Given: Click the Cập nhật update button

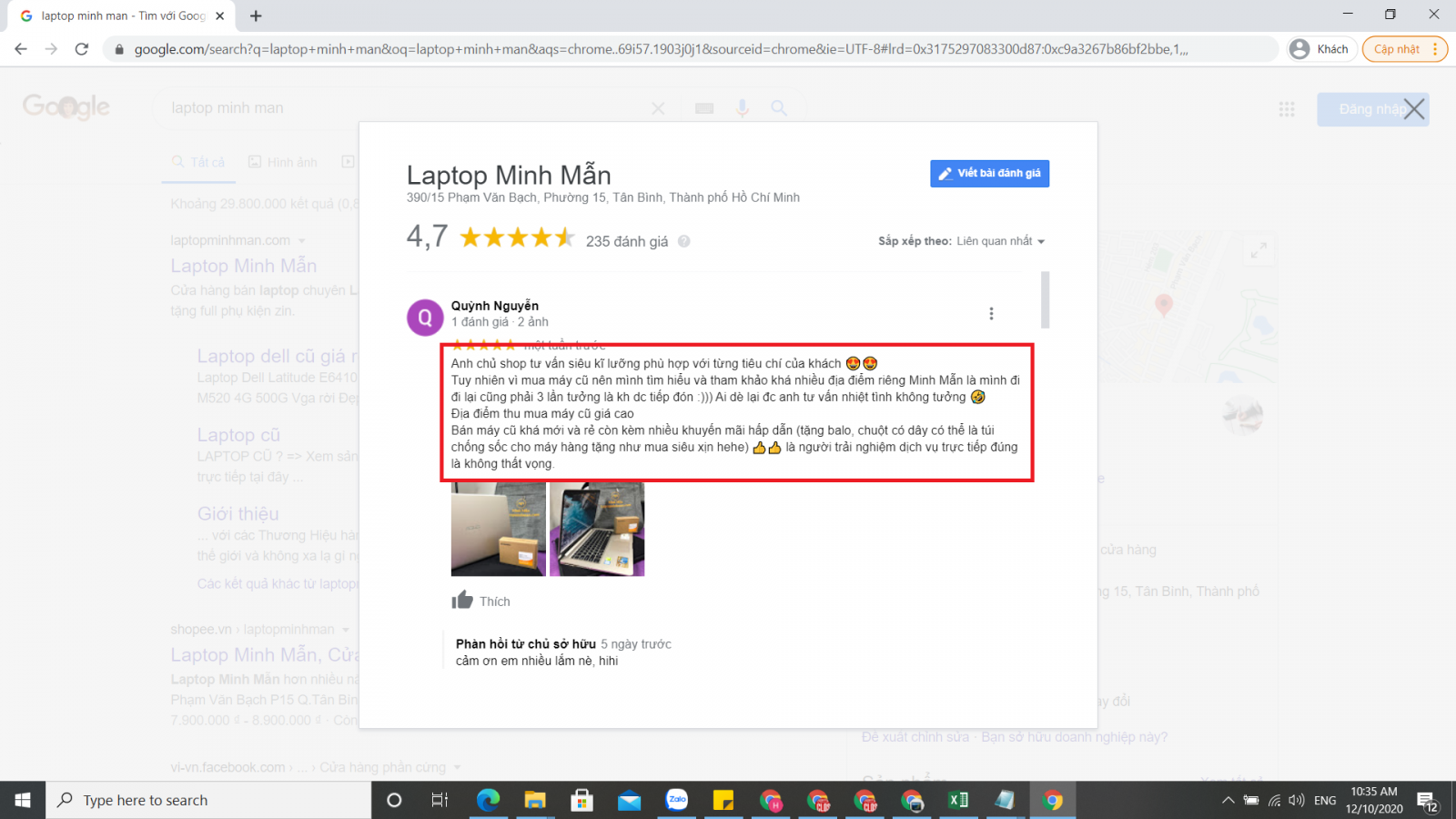Looking at the screenshot, I should click(1404, 49).
